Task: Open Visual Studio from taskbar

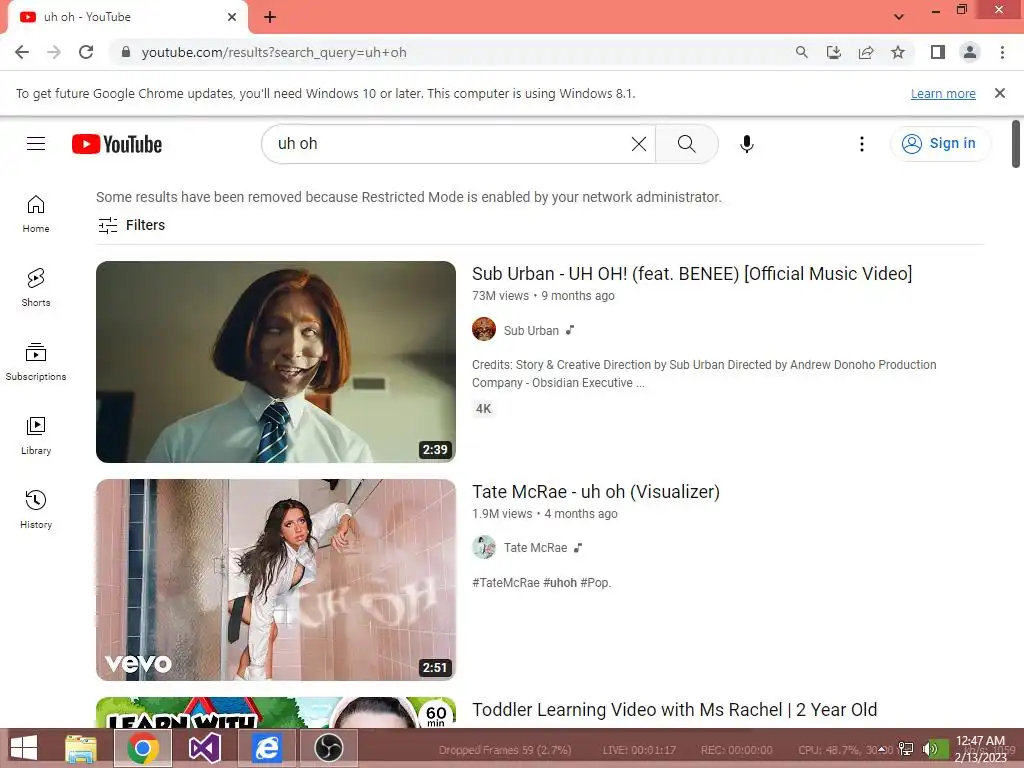Action: 204,748
